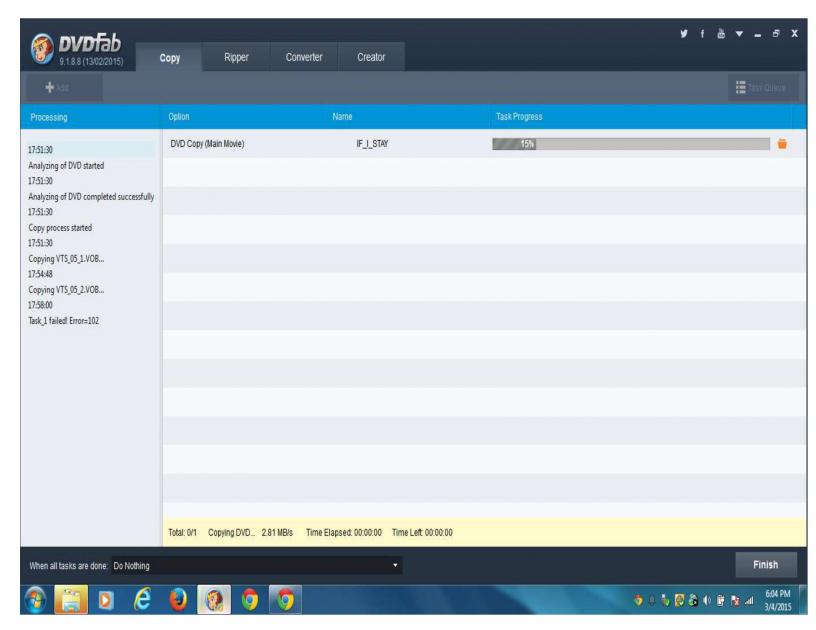This screenshot has height=630, width=816.
Task: Launch Firefox from taskbar
Action: (178, 600)
